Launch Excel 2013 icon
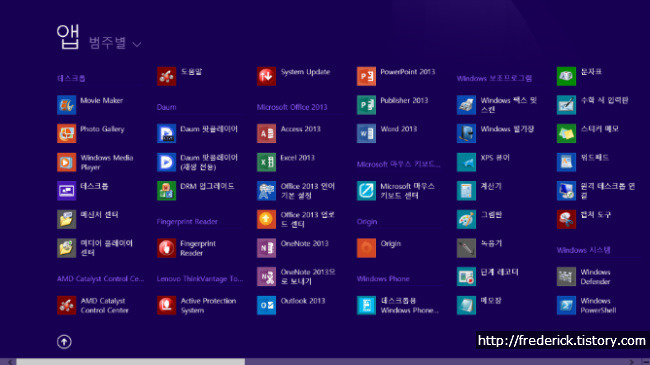 pos(266,162)
